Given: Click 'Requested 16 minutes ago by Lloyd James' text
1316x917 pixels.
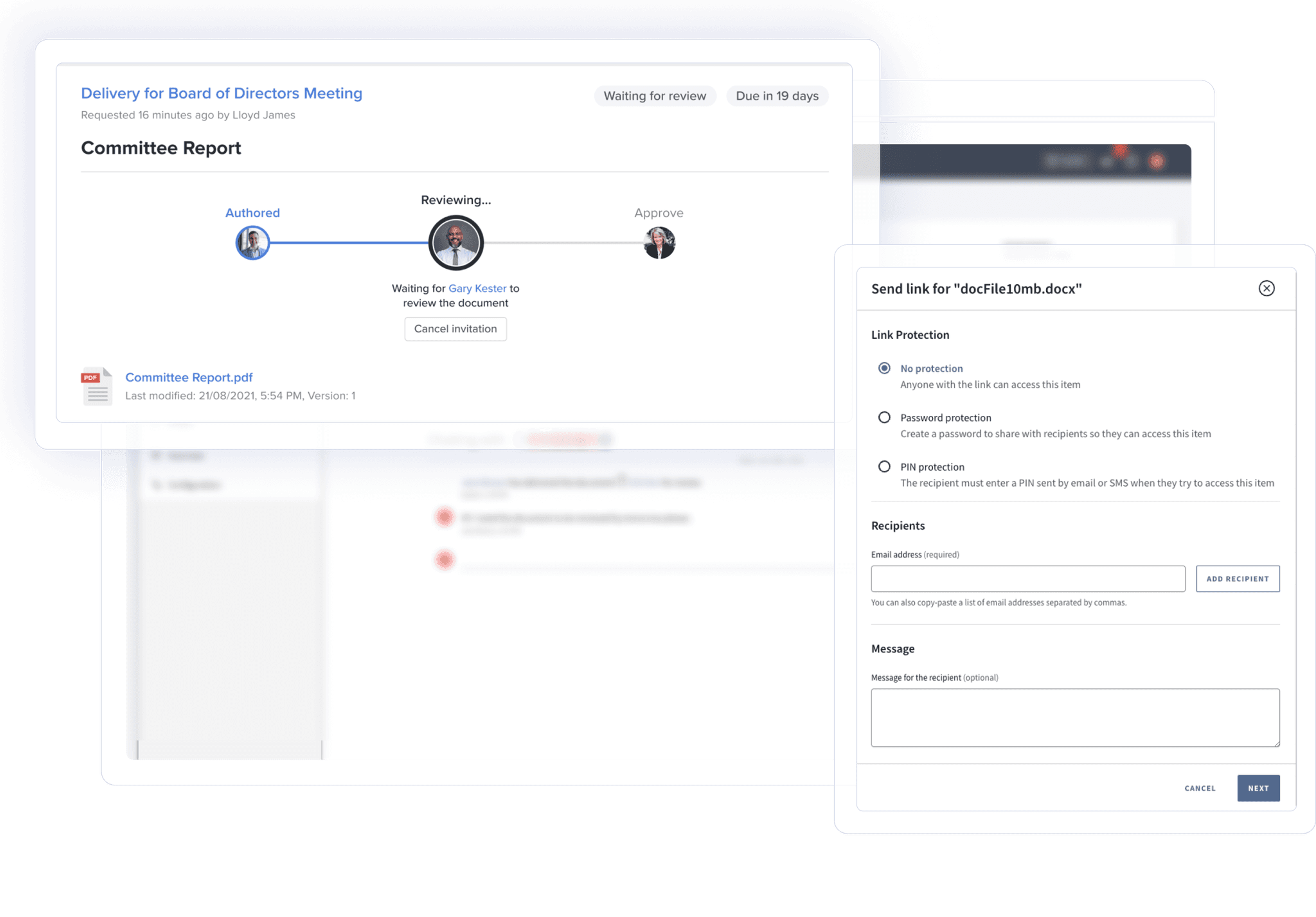Looking at the screenshot, I should 188,114.
